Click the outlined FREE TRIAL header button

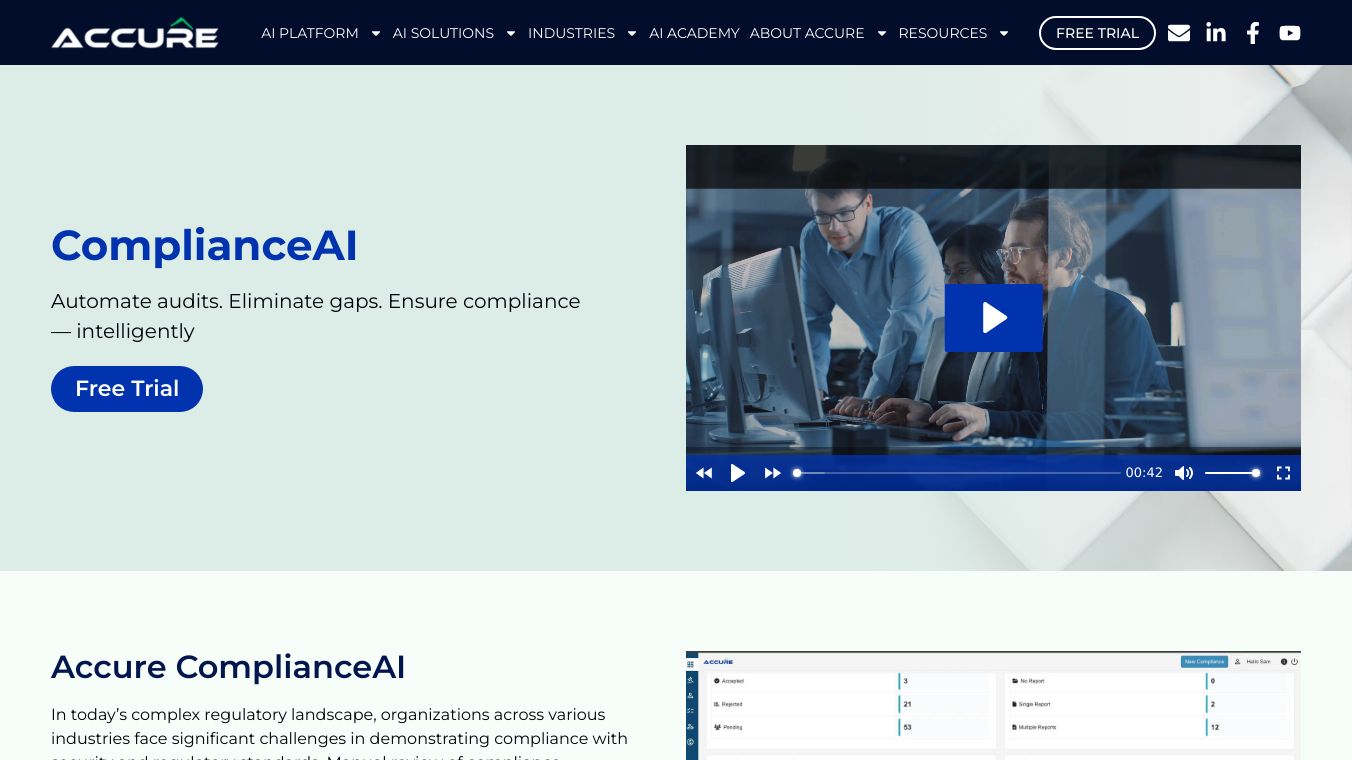(x=1097, y=33)
